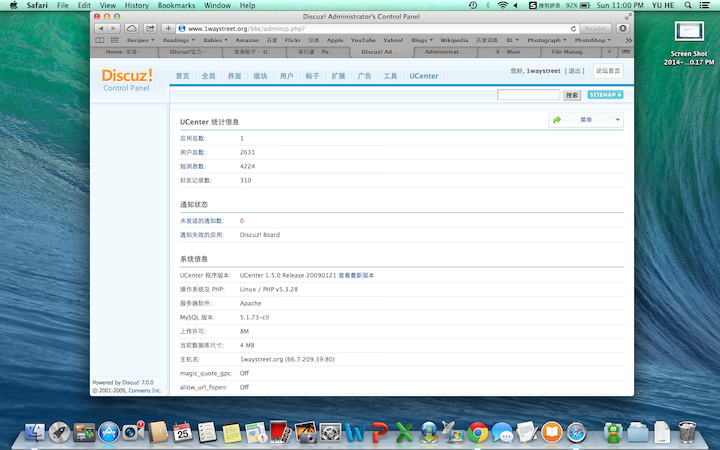720x450 pixels.
Task: Click green arrow icon beside 菜单
Action: pos(557,120)
